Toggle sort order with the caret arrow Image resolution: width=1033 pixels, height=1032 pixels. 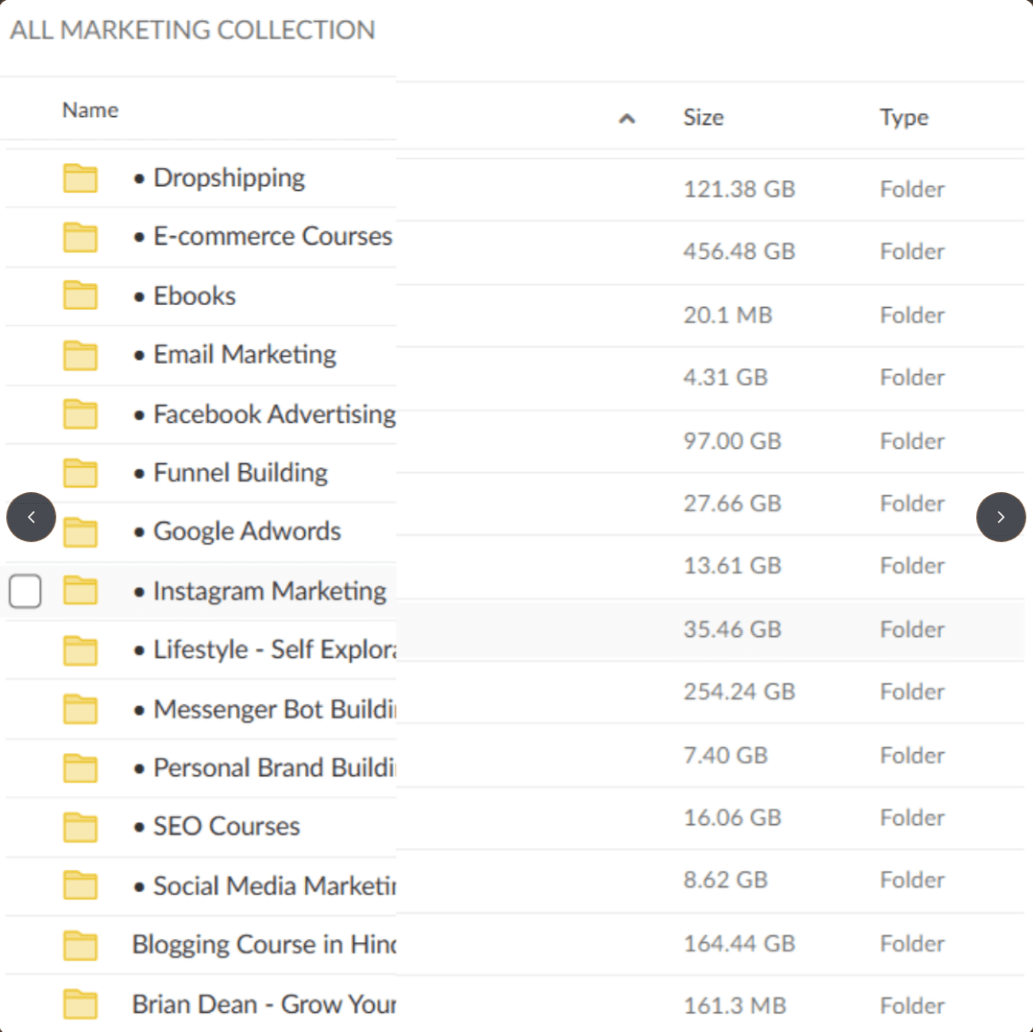click(x=627, y=119)
